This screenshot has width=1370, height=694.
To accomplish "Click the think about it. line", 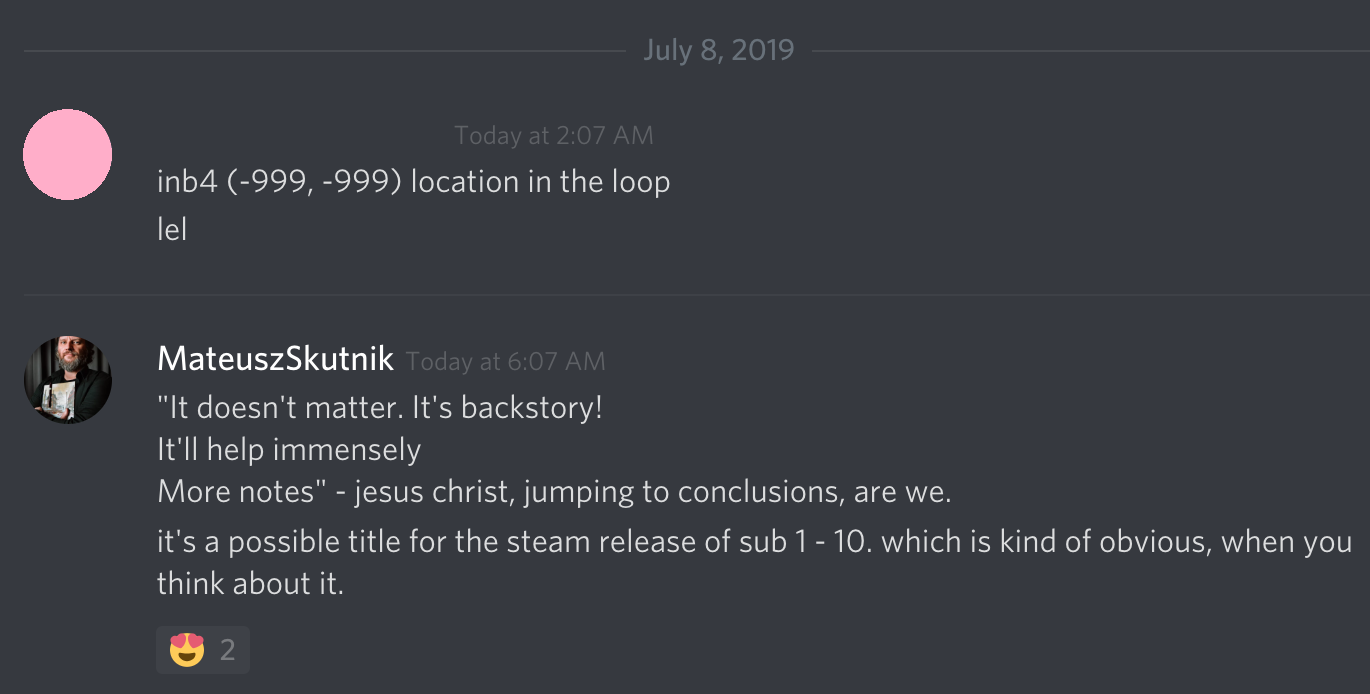I will coord(250,583).
